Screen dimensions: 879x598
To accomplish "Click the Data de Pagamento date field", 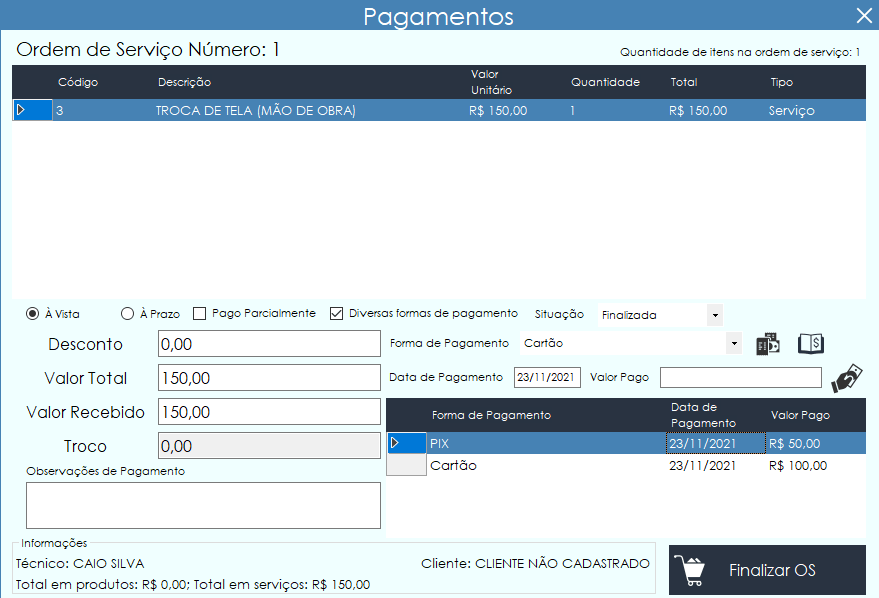I will click(547, 377).
